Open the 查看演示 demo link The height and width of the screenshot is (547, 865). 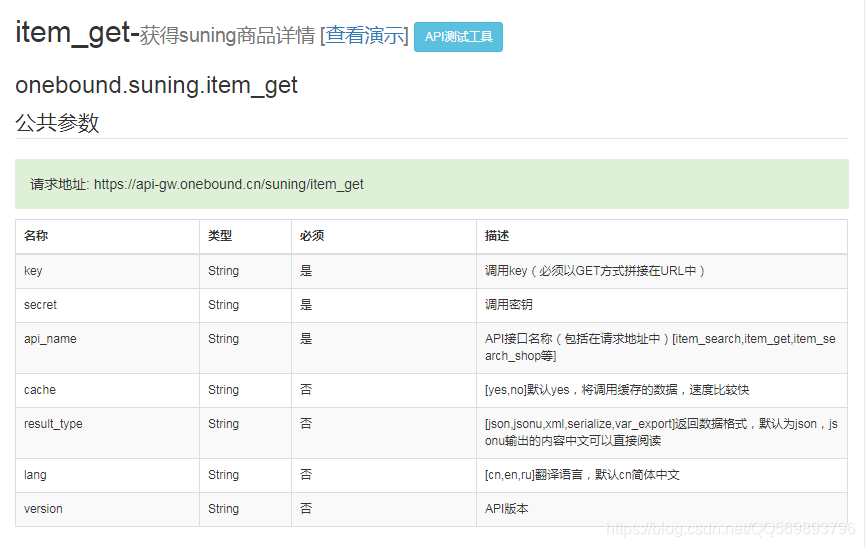coord(364,35)
